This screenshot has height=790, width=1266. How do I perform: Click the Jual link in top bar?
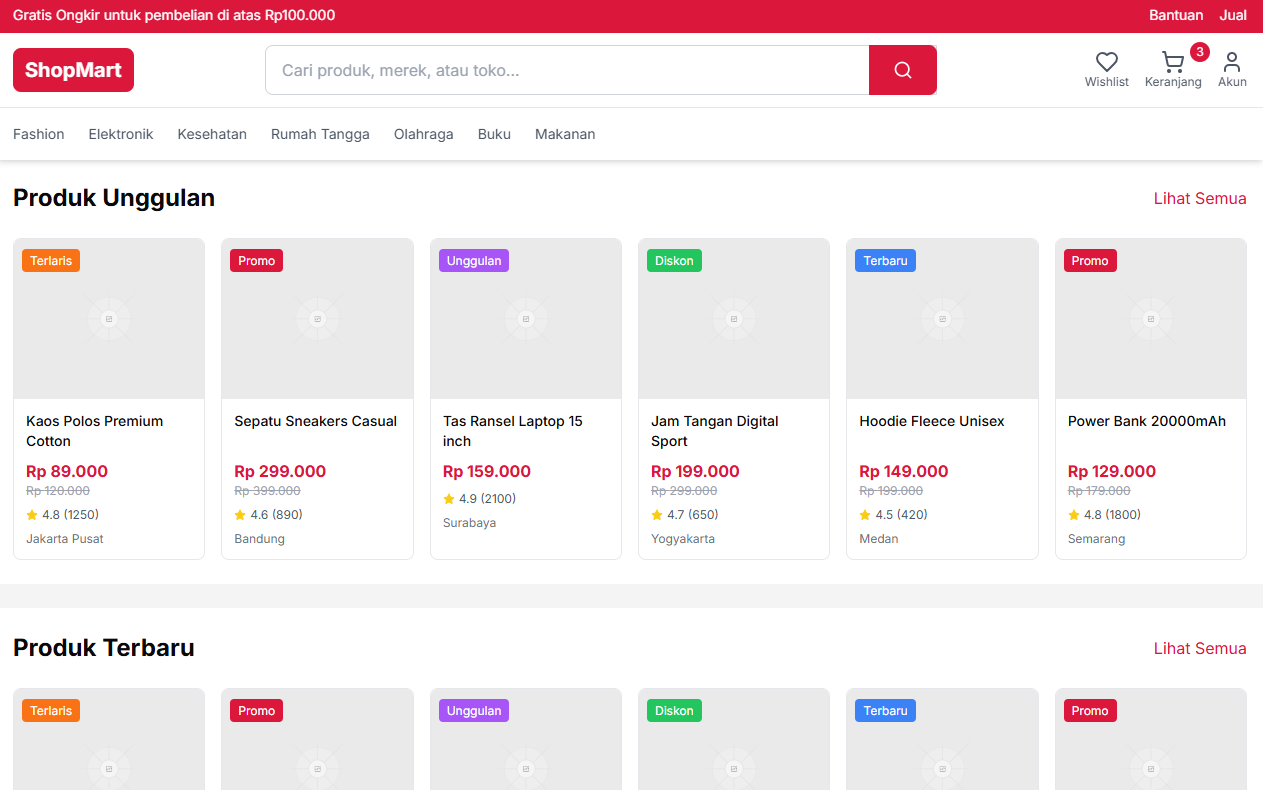pyautogui.click(x=1232, y=15)
